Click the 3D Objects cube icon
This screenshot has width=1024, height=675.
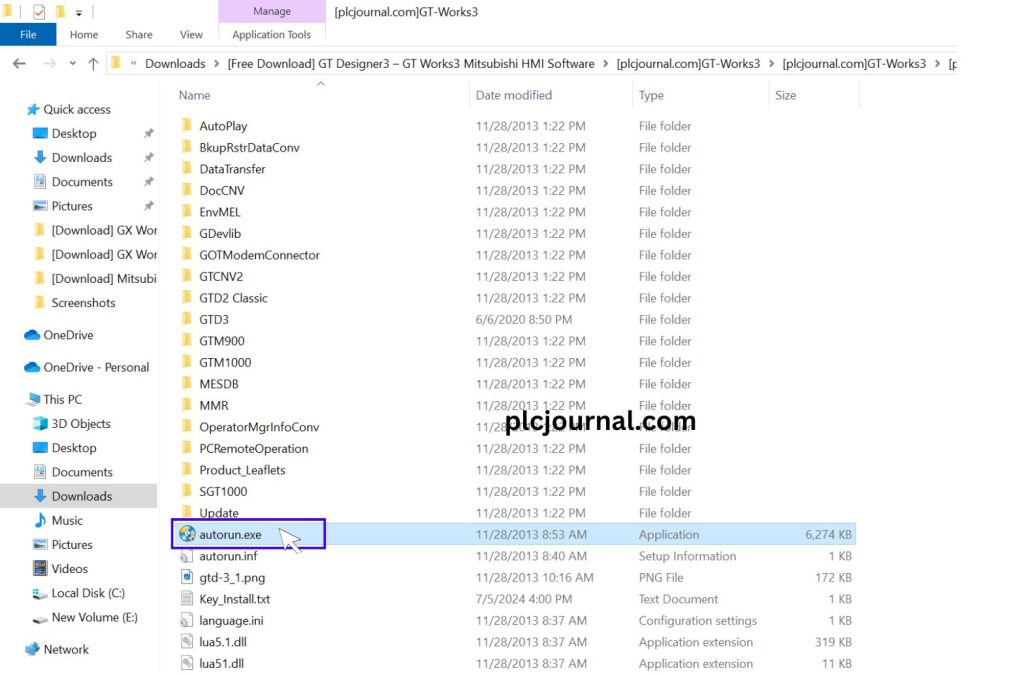[40, 423]
